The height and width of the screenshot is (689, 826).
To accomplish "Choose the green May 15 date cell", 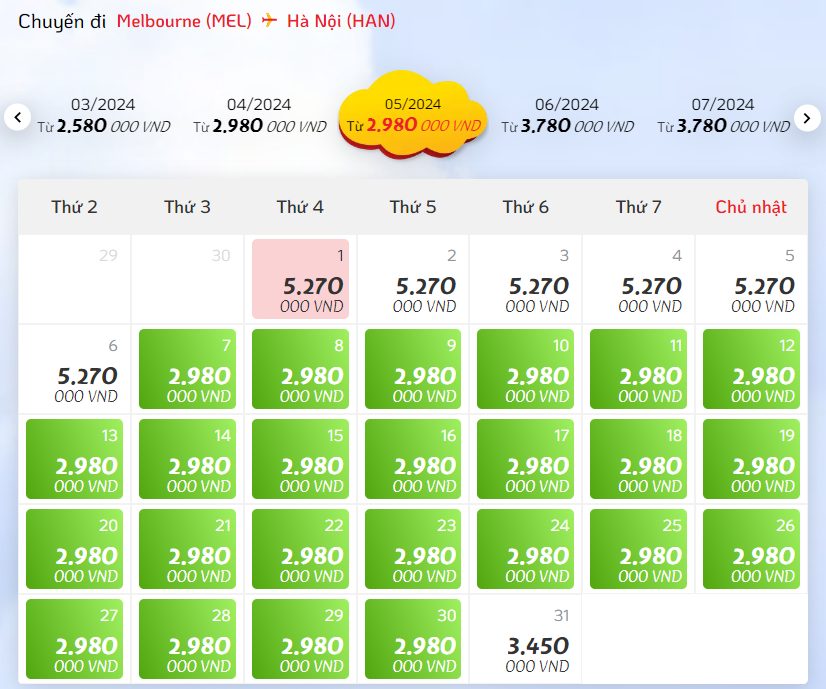I will (x=300, y=459).
